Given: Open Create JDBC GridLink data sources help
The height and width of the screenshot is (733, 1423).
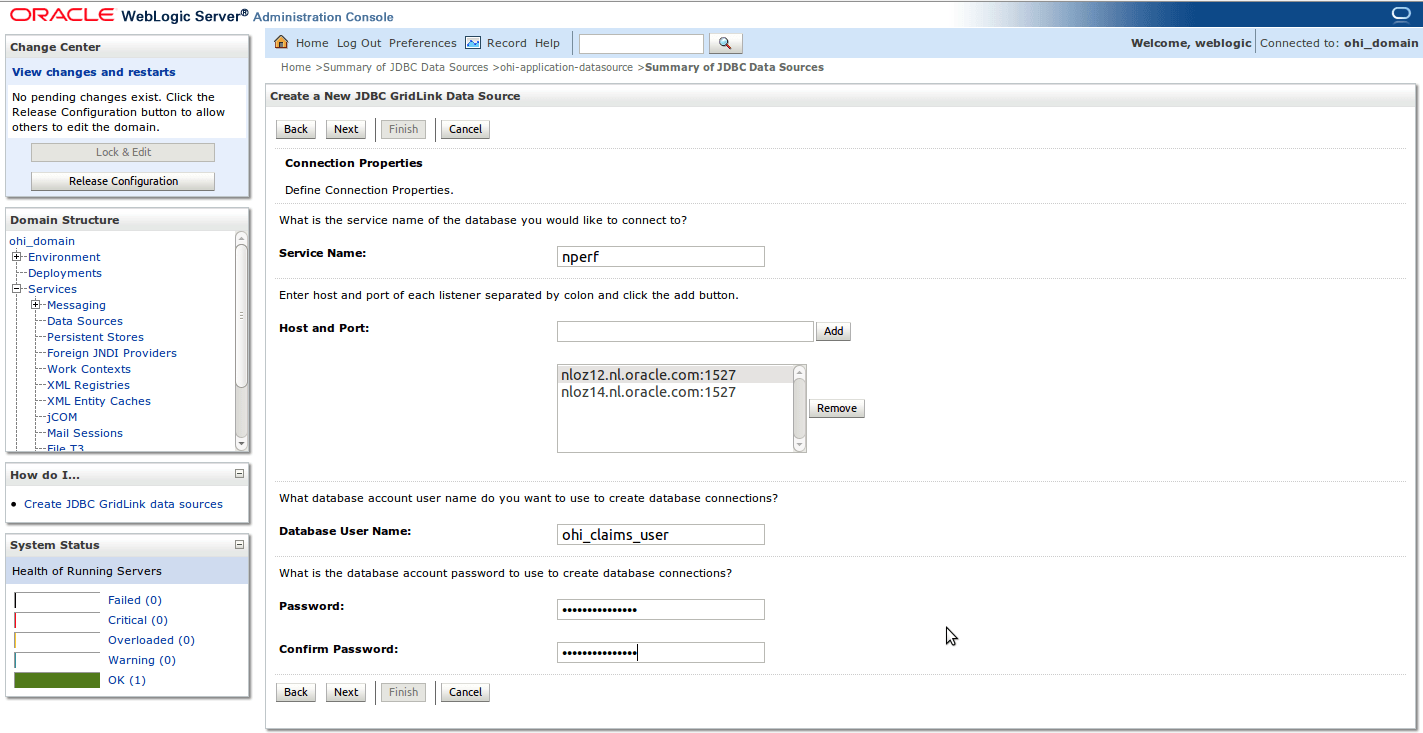Looking at the screenshot, I should pyautogui.click(x=123, y=504).
